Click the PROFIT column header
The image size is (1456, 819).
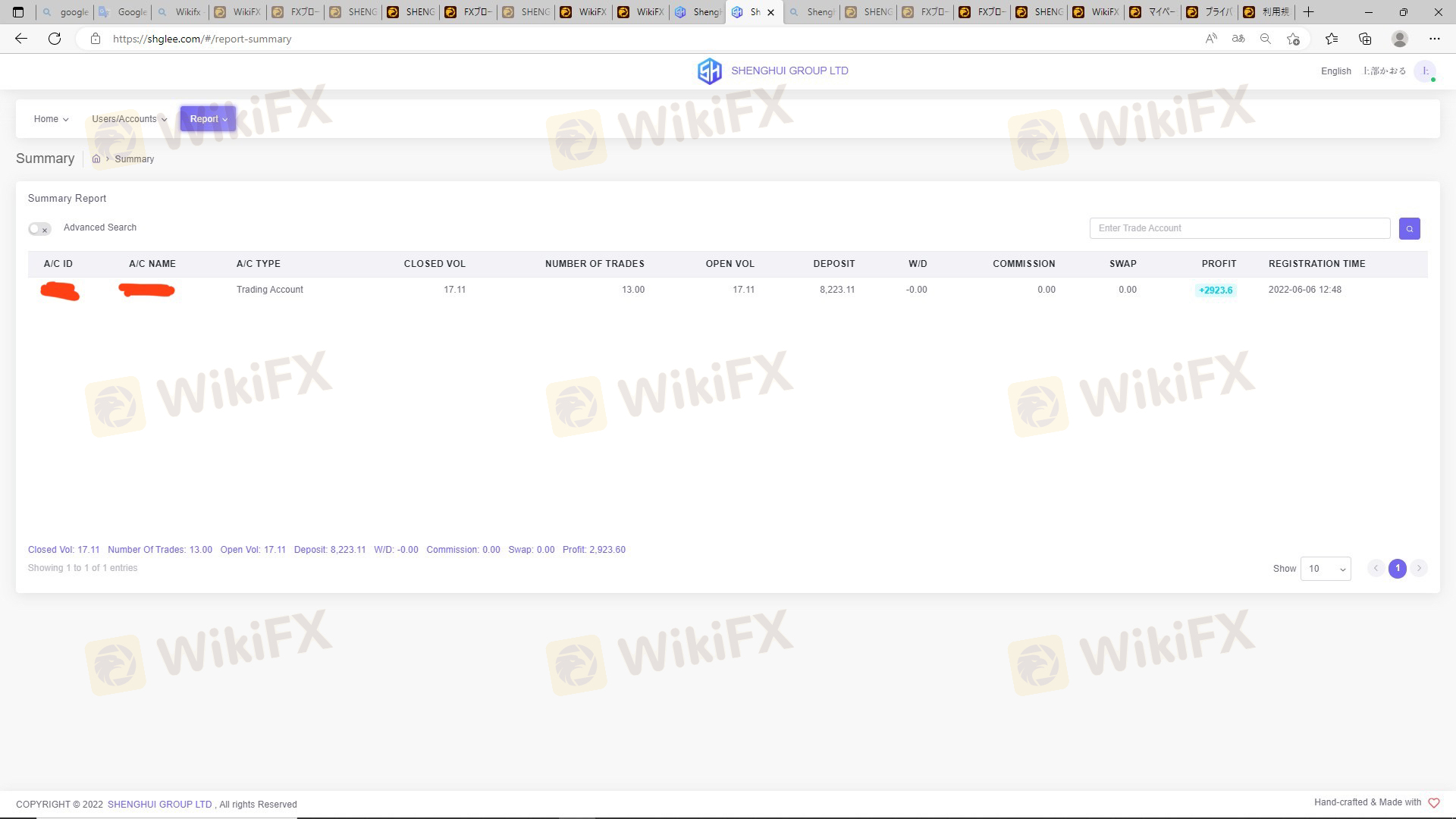(1218, 264)
